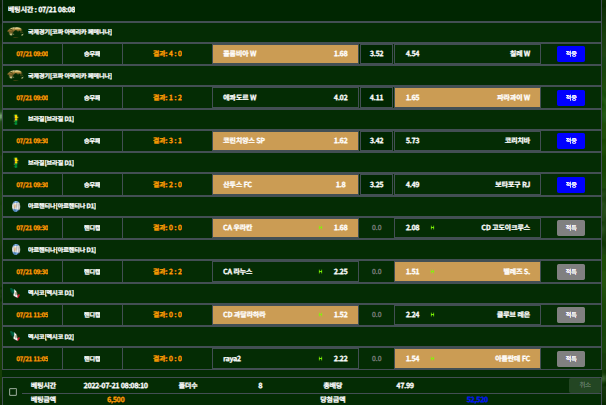Select the highlighted CD 과달라하라 1.52 odds cell
This screenshot has width=606, height=405.
[284, 315]
